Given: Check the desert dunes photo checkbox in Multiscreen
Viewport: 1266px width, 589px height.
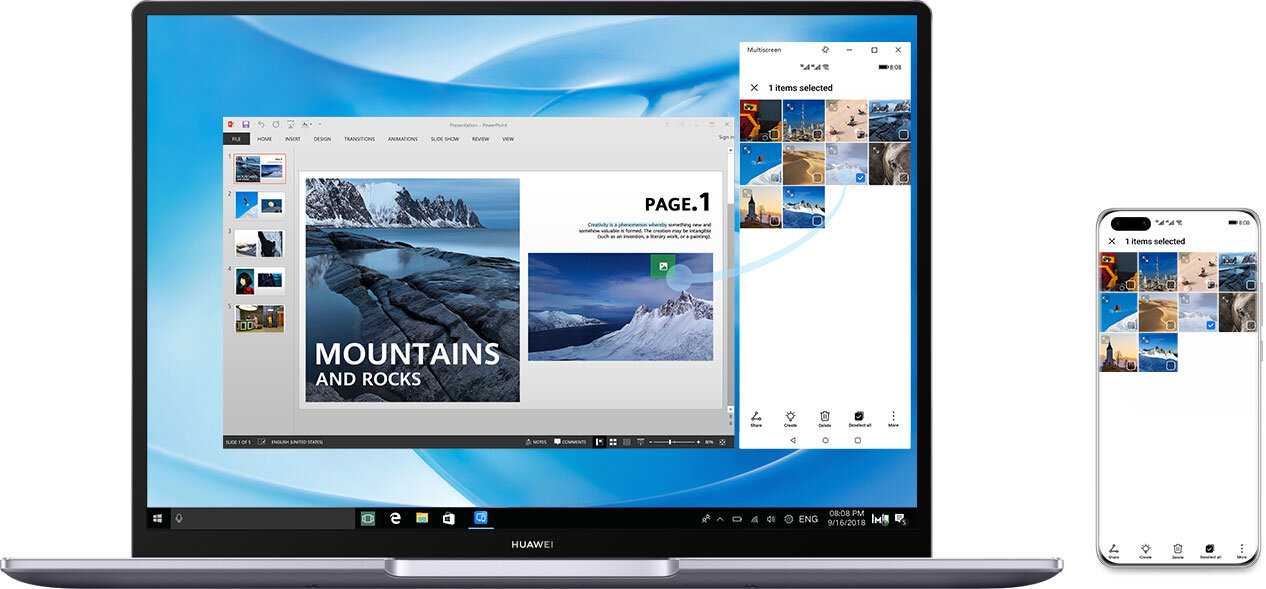Looking at the screenshot, I should (x=817, y=178).
